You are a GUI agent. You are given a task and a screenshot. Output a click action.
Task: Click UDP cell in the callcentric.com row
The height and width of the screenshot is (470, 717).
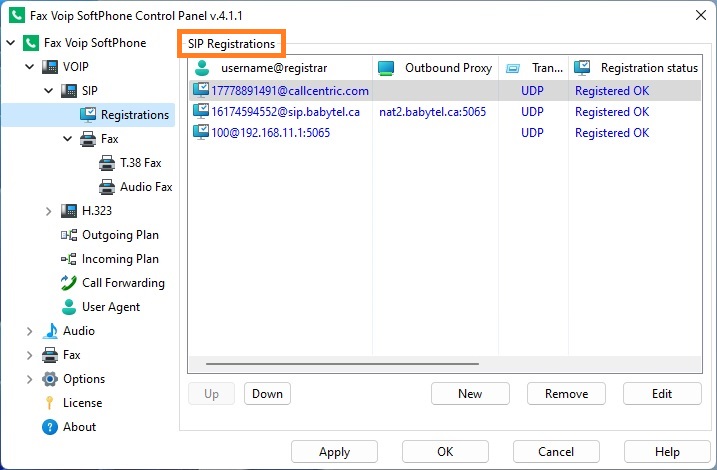click(532, 91)
